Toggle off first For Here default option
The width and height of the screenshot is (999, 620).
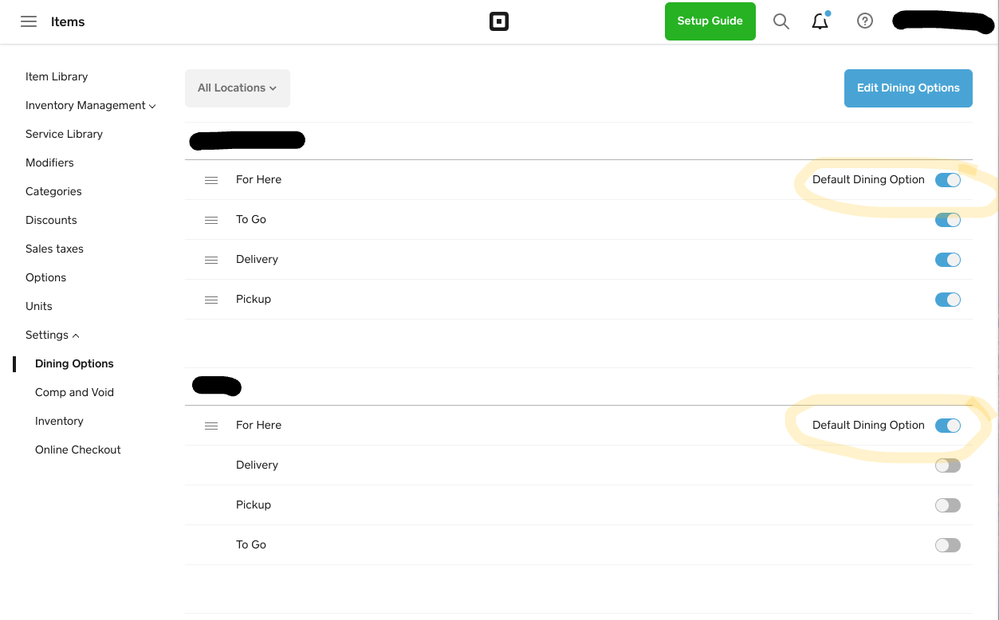coord(947,180)
